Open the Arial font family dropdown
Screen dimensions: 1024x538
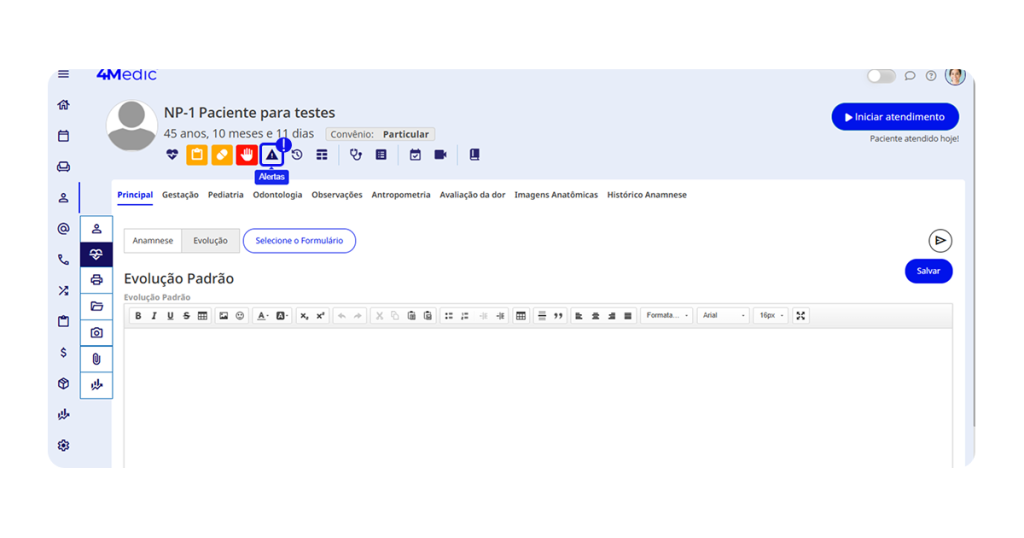point(722,316)
